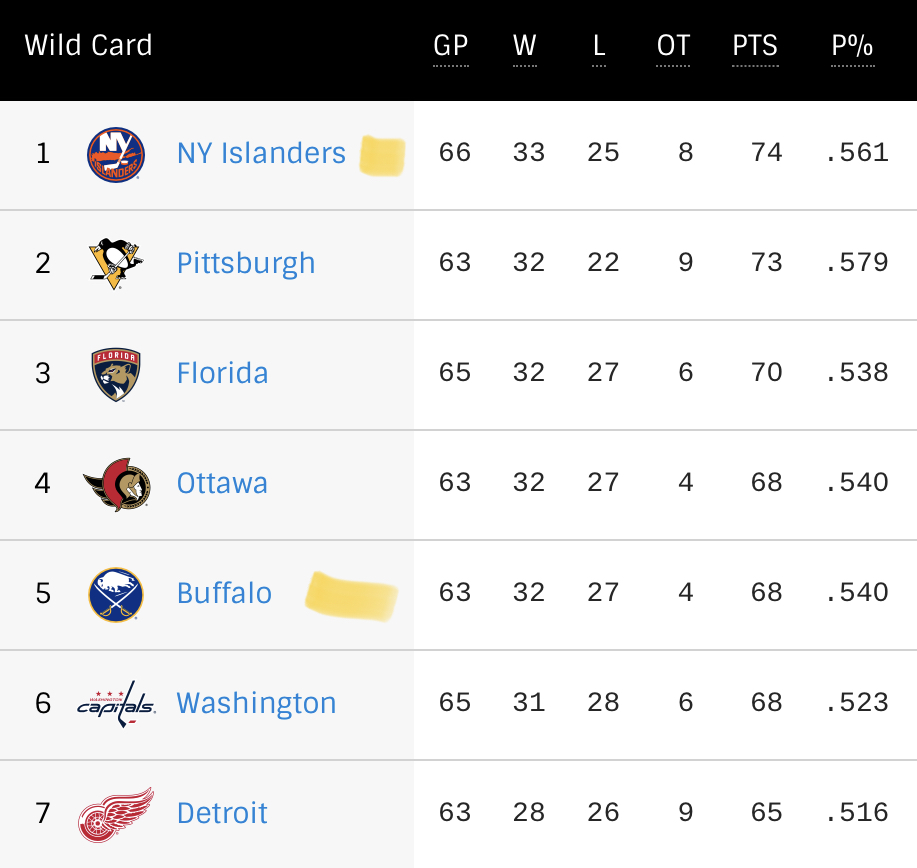Open the Washington team page
The width and height of the screenshot is (917, 868).
click(256, 703)
